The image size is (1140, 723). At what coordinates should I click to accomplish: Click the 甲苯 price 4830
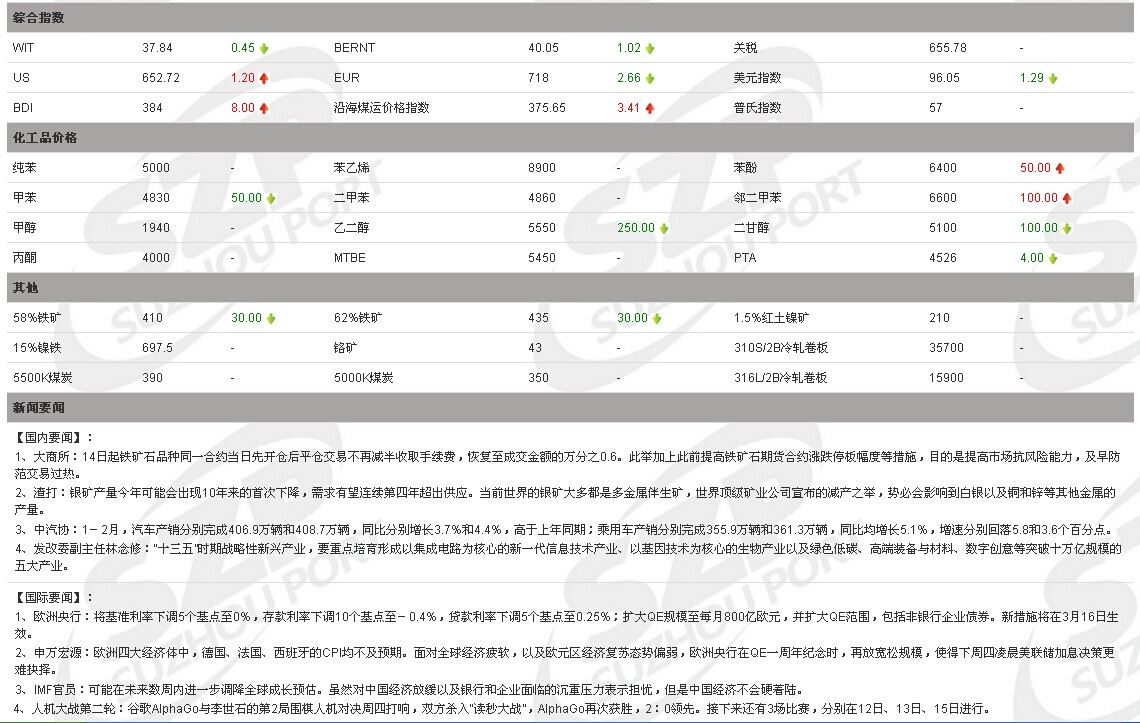156,198
